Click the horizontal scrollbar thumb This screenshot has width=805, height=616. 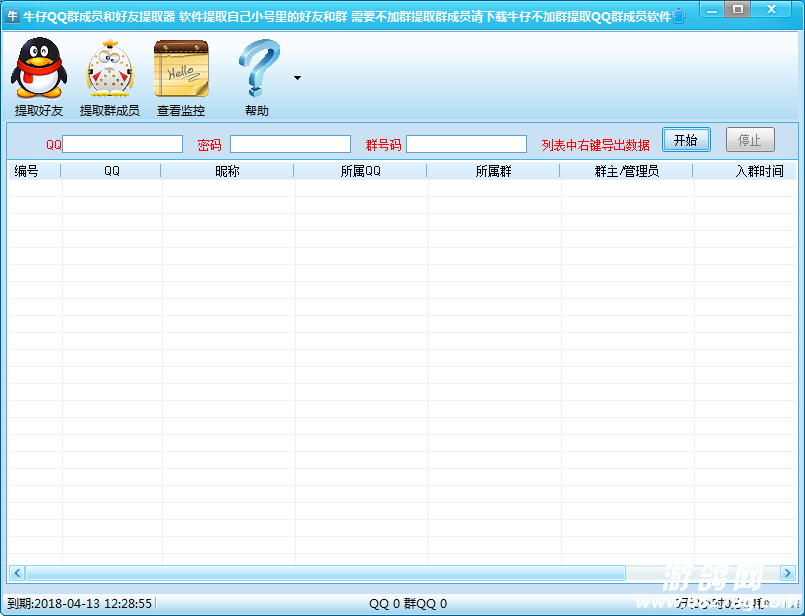(325, 573)
